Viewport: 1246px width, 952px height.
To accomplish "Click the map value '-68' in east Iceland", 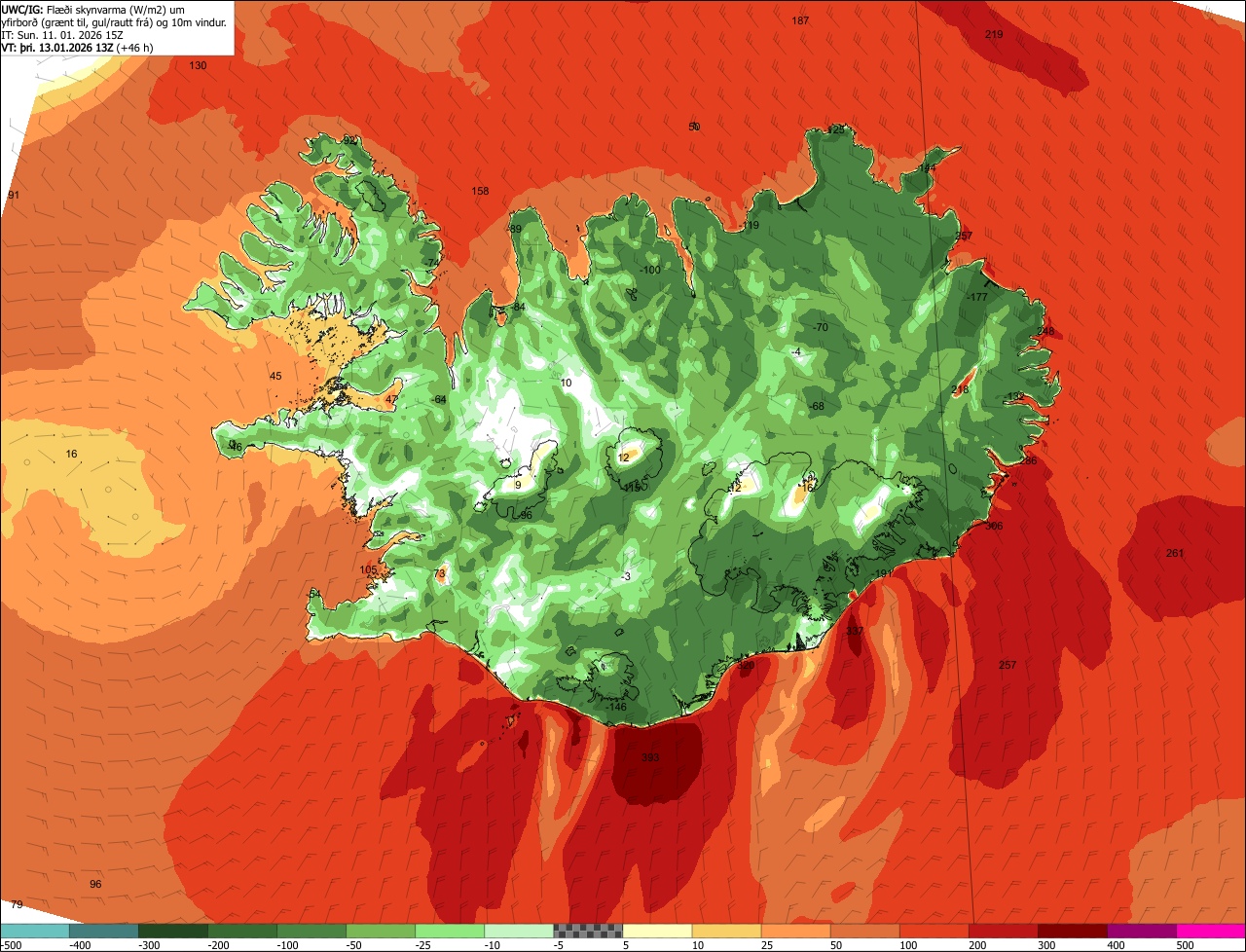I will tap(817, 406).
